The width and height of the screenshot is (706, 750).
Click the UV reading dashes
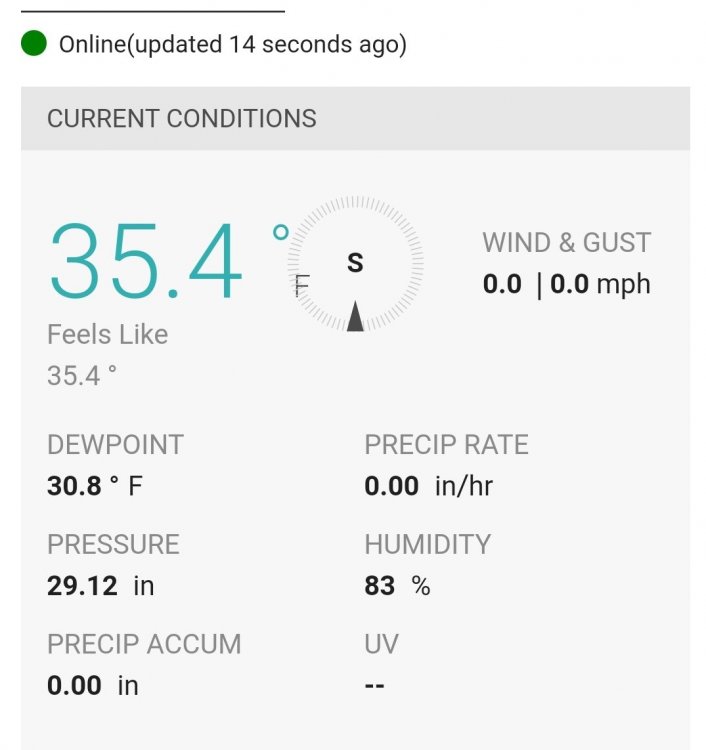(x=375, y=685)
